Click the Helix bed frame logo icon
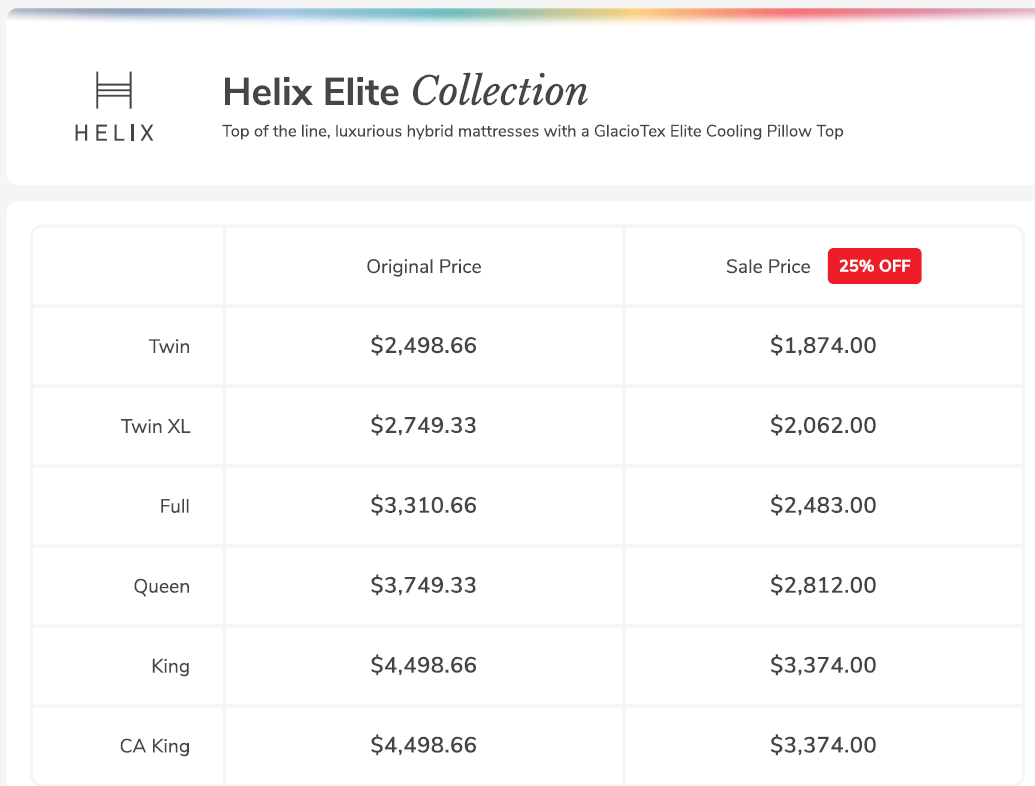1035x786 pixels. pyautogui.click(x=114, y=90)
